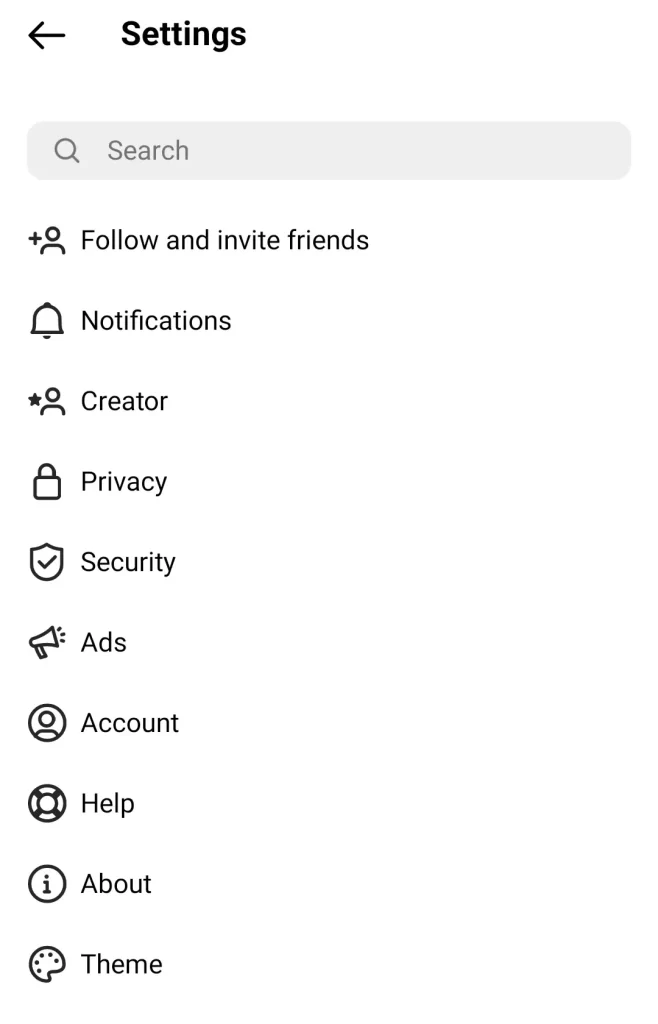Click the About info icon
This screenshot has height=1024, width=658.
tap(47, 884)
